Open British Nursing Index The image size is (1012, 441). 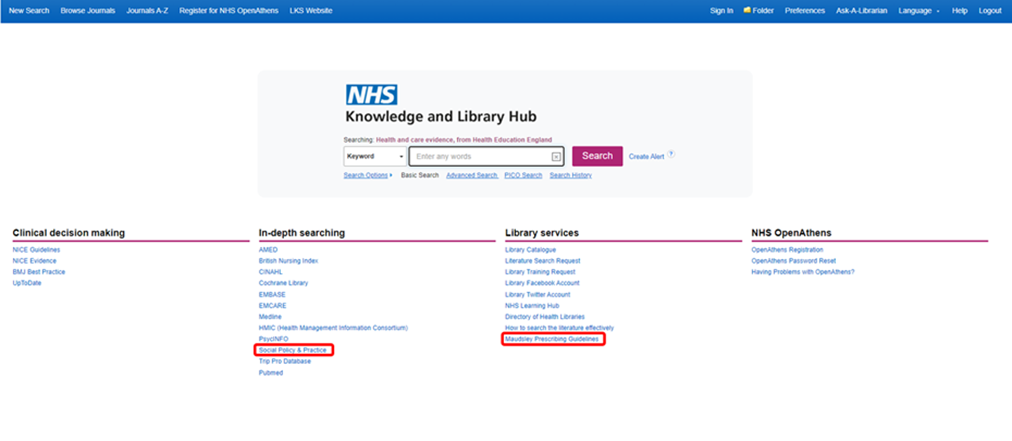pyautogui.click(x=288, y=261)
